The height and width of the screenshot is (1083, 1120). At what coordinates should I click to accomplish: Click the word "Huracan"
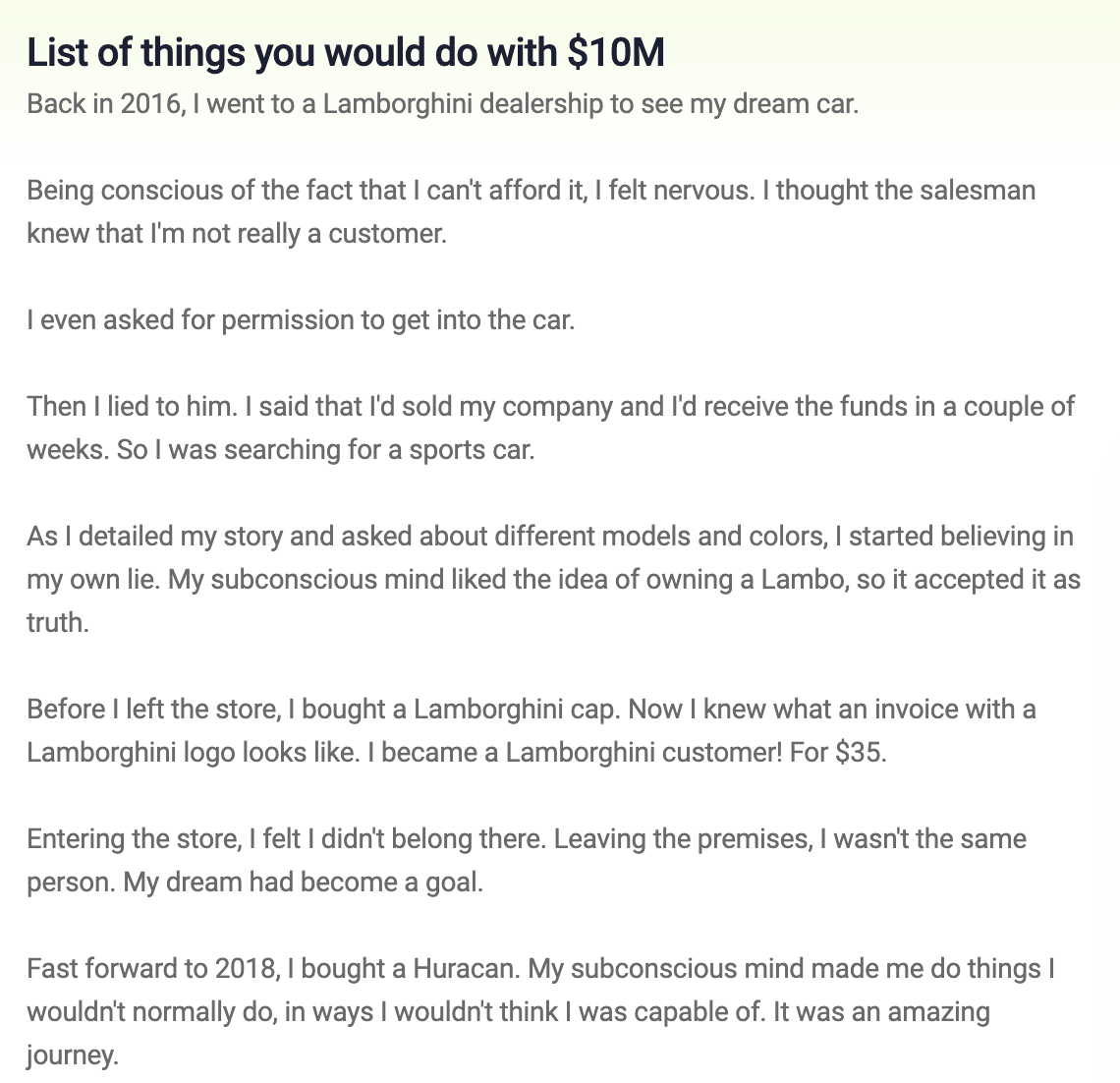point(464,968)
